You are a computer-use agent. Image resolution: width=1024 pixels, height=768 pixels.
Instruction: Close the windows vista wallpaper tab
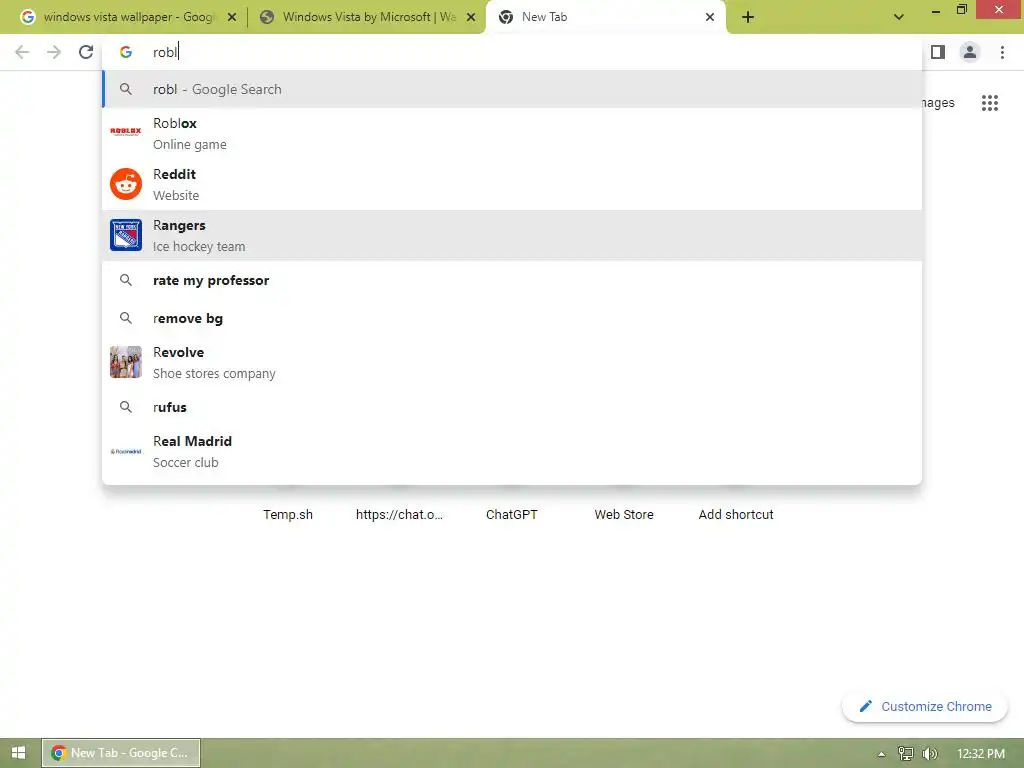232,18
